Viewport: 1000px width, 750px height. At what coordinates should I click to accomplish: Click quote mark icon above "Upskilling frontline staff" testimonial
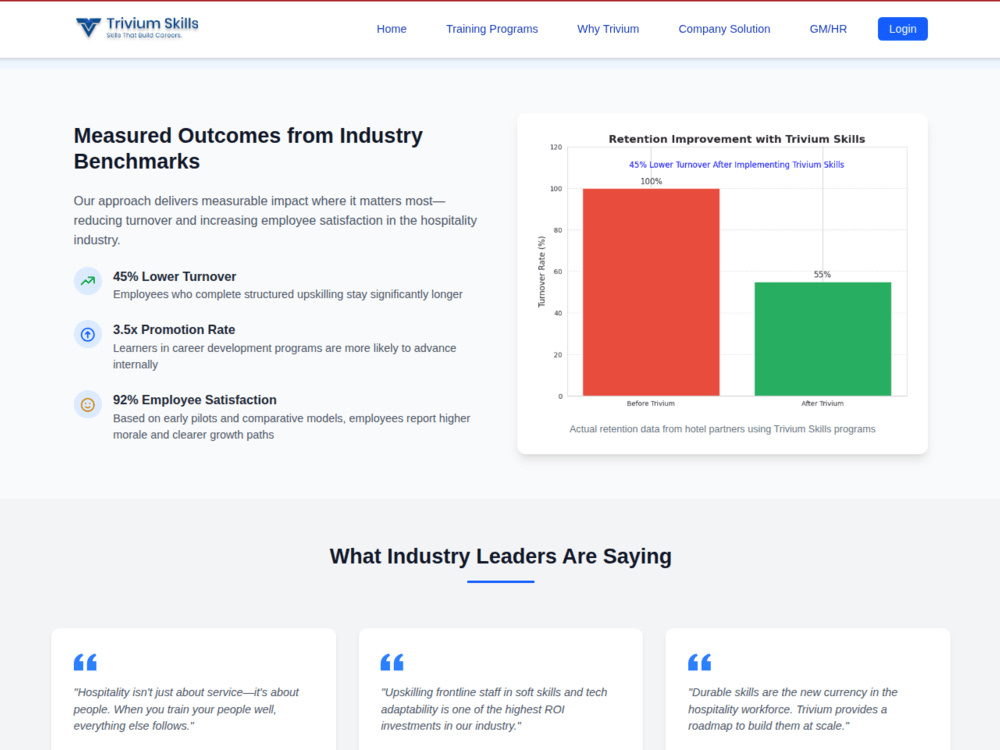392,663
